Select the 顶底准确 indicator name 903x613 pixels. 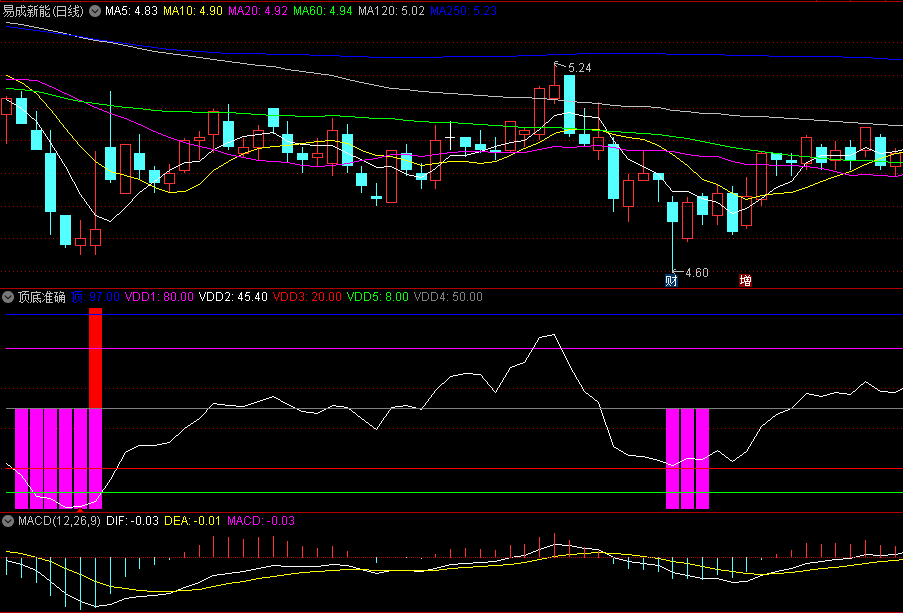point(41,297)
